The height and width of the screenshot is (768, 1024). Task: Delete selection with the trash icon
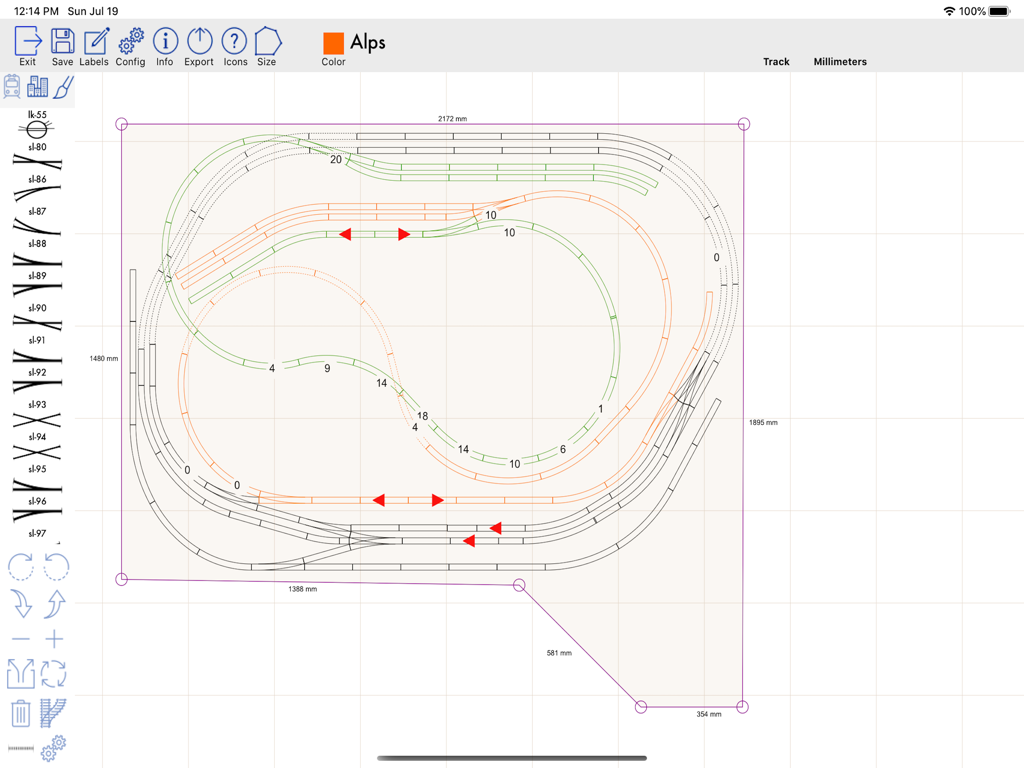[21, 713]
